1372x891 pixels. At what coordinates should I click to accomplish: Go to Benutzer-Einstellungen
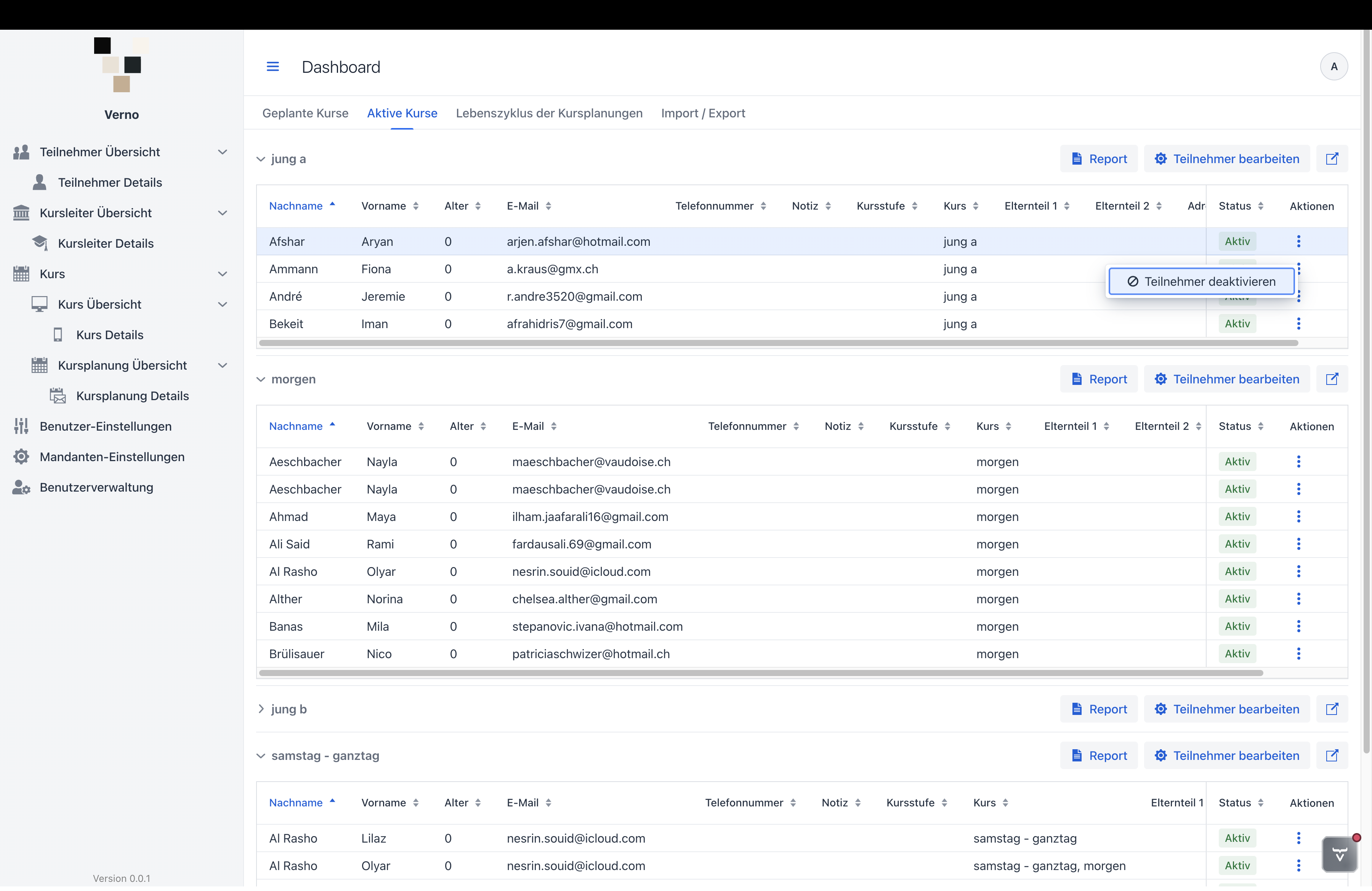(x=106, y=426)
